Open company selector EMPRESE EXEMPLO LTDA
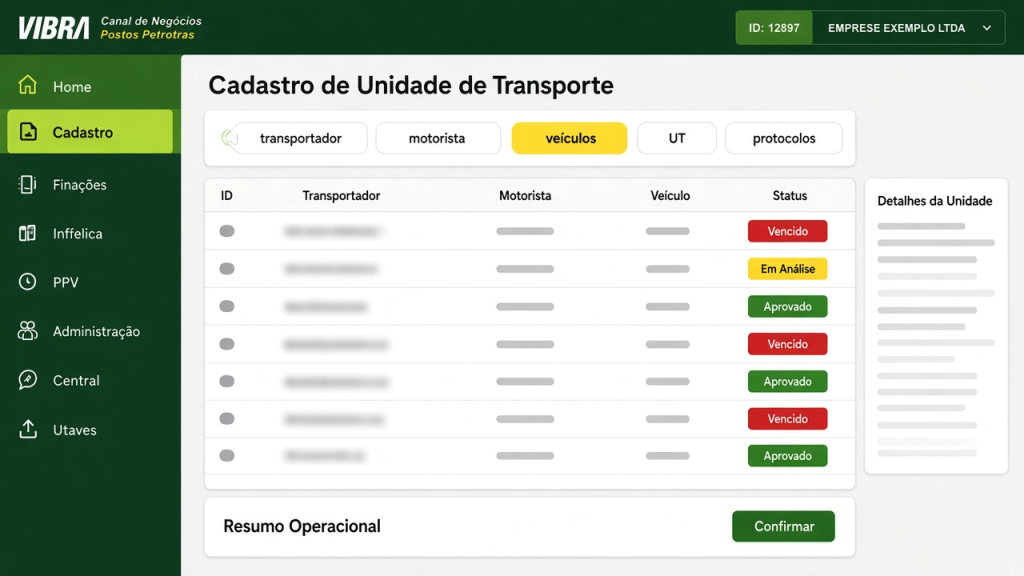The height and width of the screenshot is (576, 1024). (x=908, y=28)
